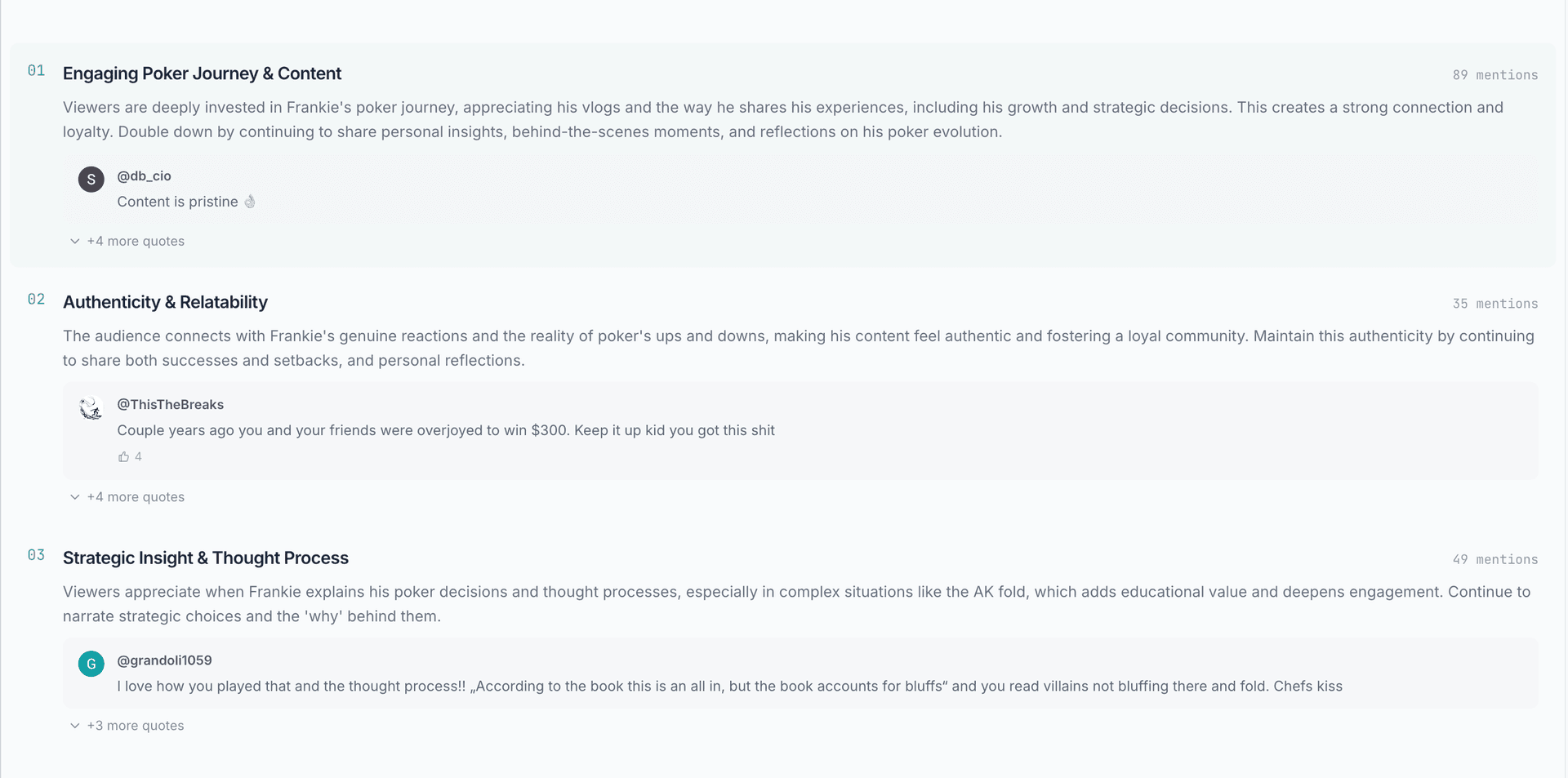
Task: Open the @grandoli1059 username
Action: 164,660
